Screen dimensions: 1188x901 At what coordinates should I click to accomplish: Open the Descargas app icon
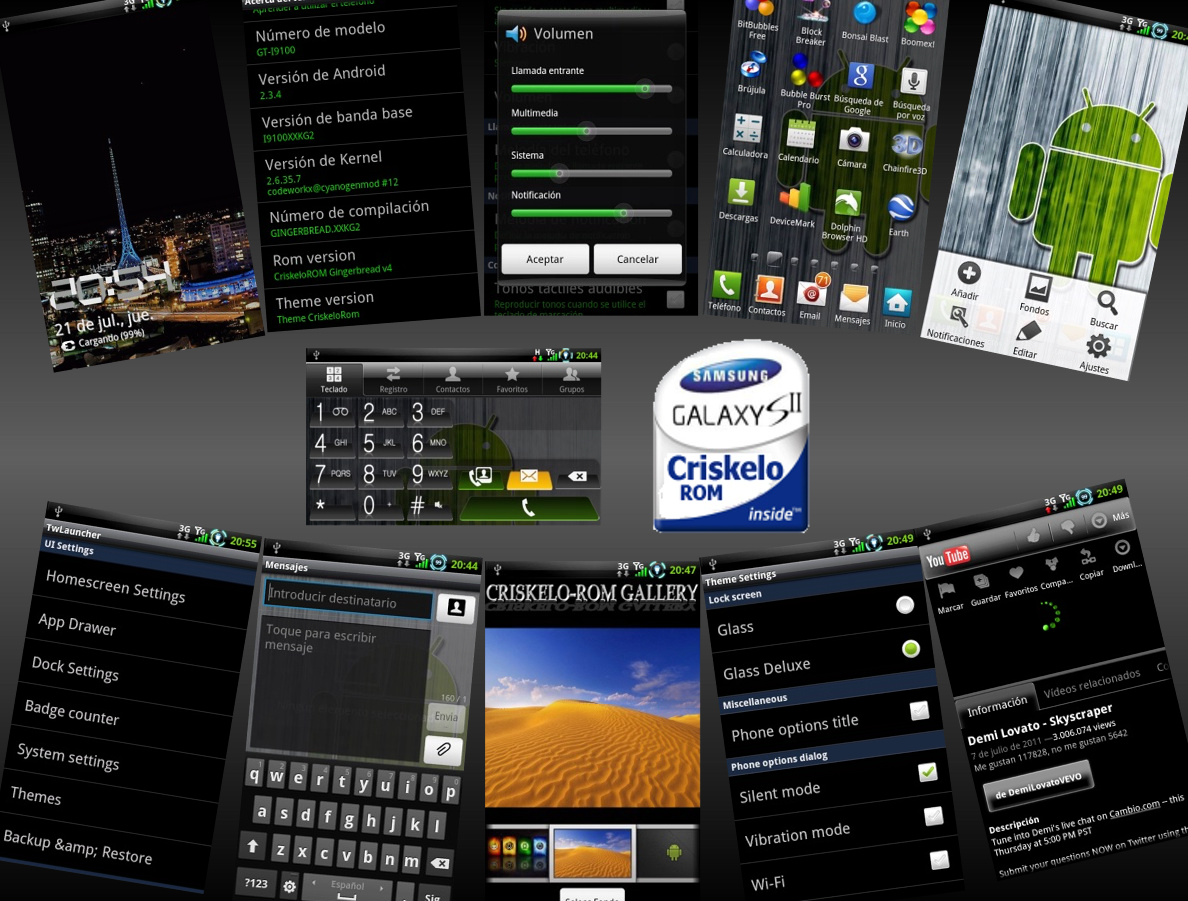point(740,193)
